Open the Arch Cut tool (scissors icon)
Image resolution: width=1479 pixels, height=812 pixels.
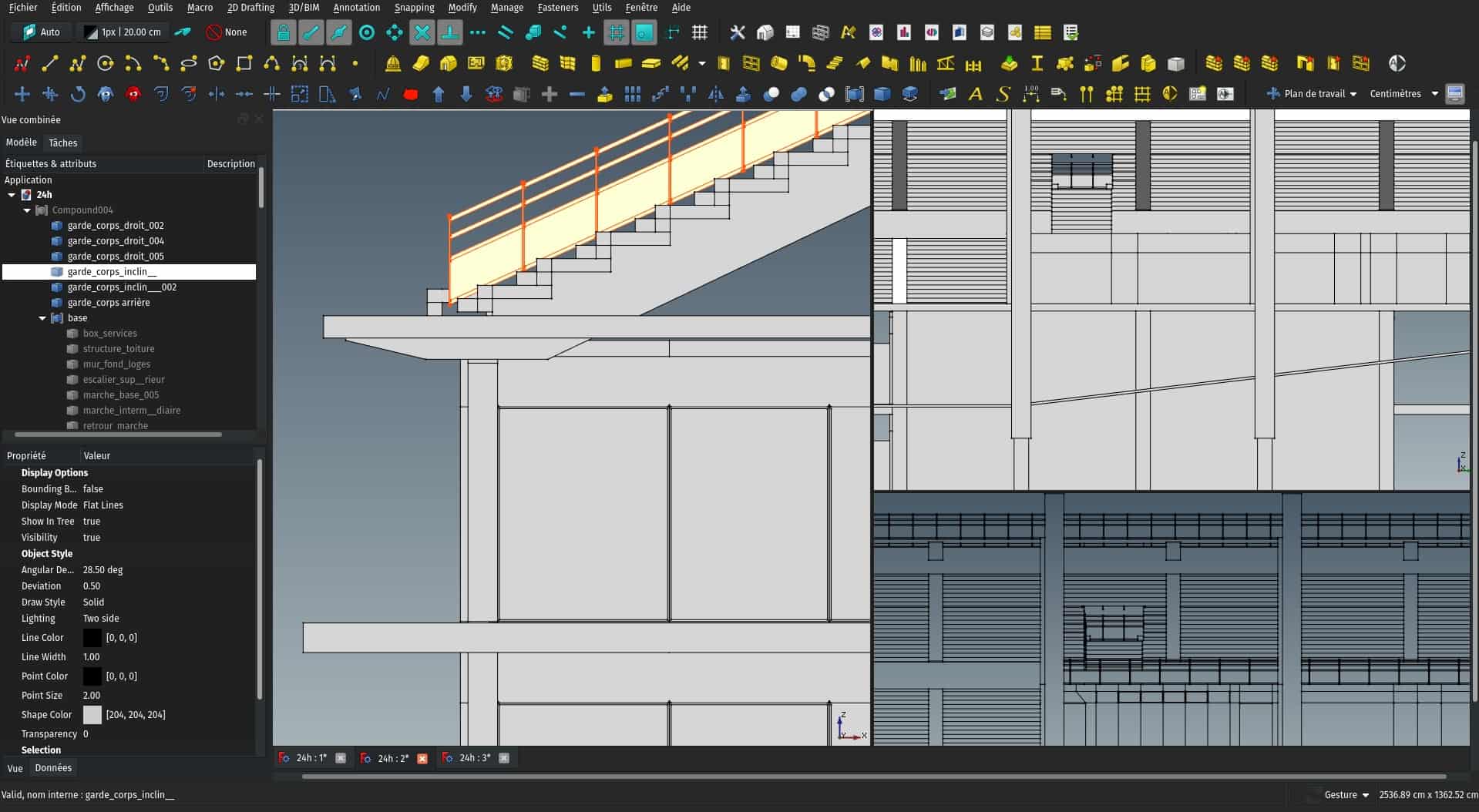[x=737, y=32]
